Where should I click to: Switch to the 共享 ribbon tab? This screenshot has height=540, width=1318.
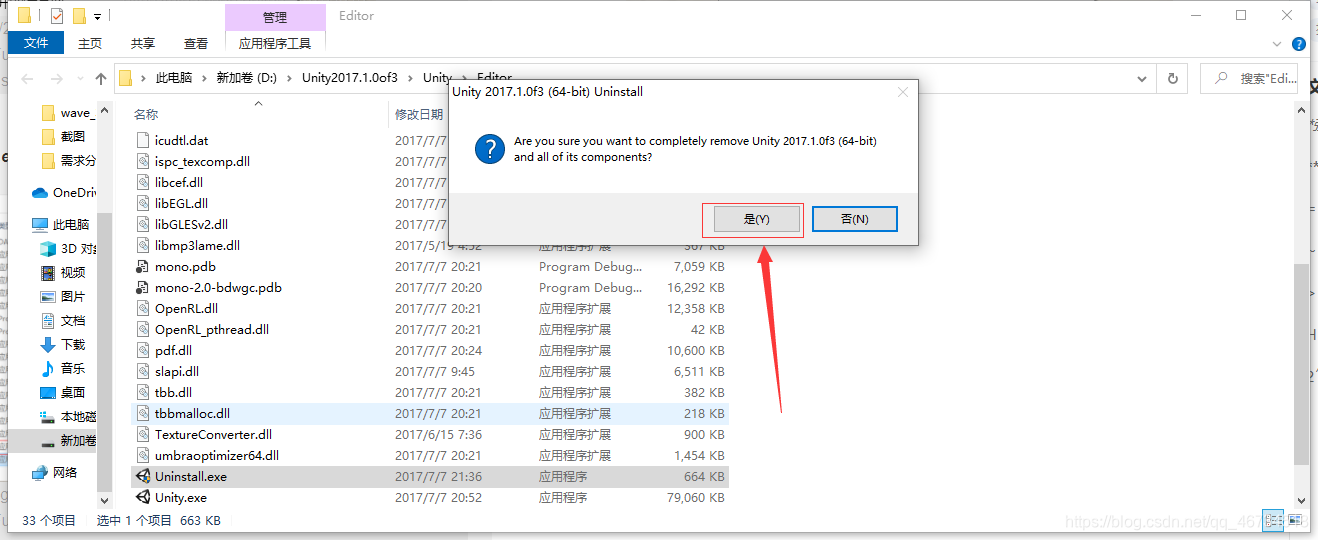143,43
